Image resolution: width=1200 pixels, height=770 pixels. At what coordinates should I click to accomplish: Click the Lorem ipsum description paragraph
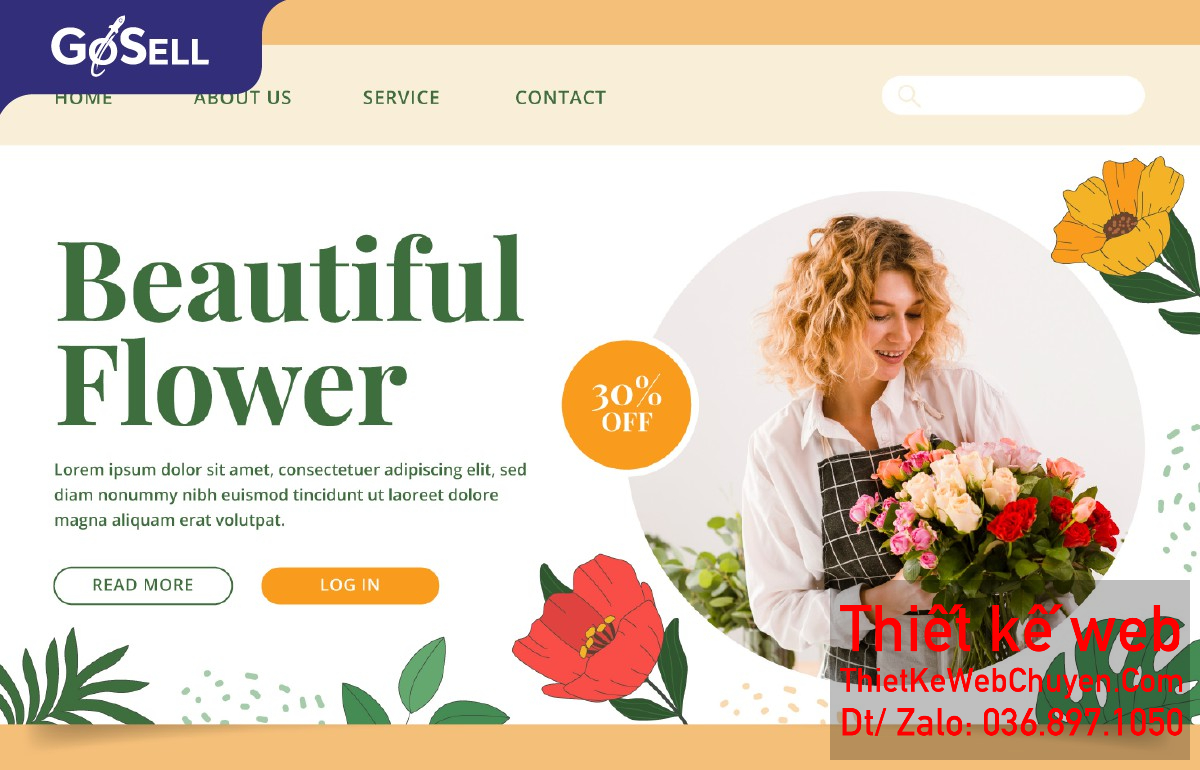pos(290,495)
